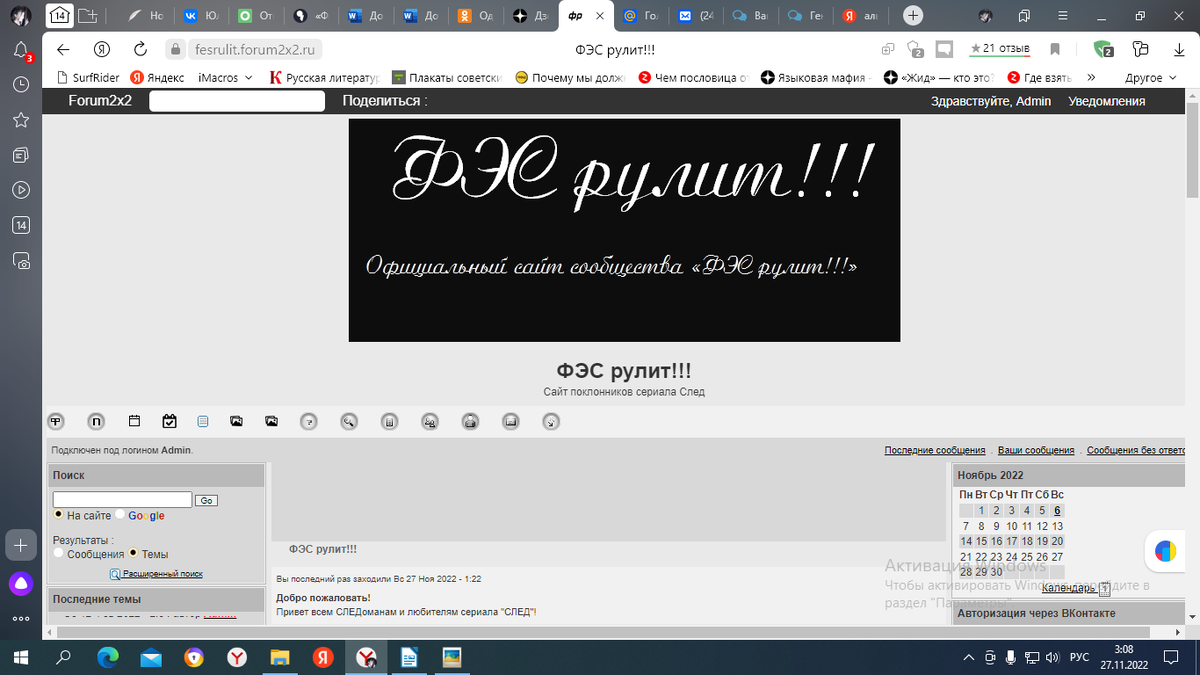Click the logout arrow round icon
This screenshot has height=675, width=1200.
pos(551,421)
